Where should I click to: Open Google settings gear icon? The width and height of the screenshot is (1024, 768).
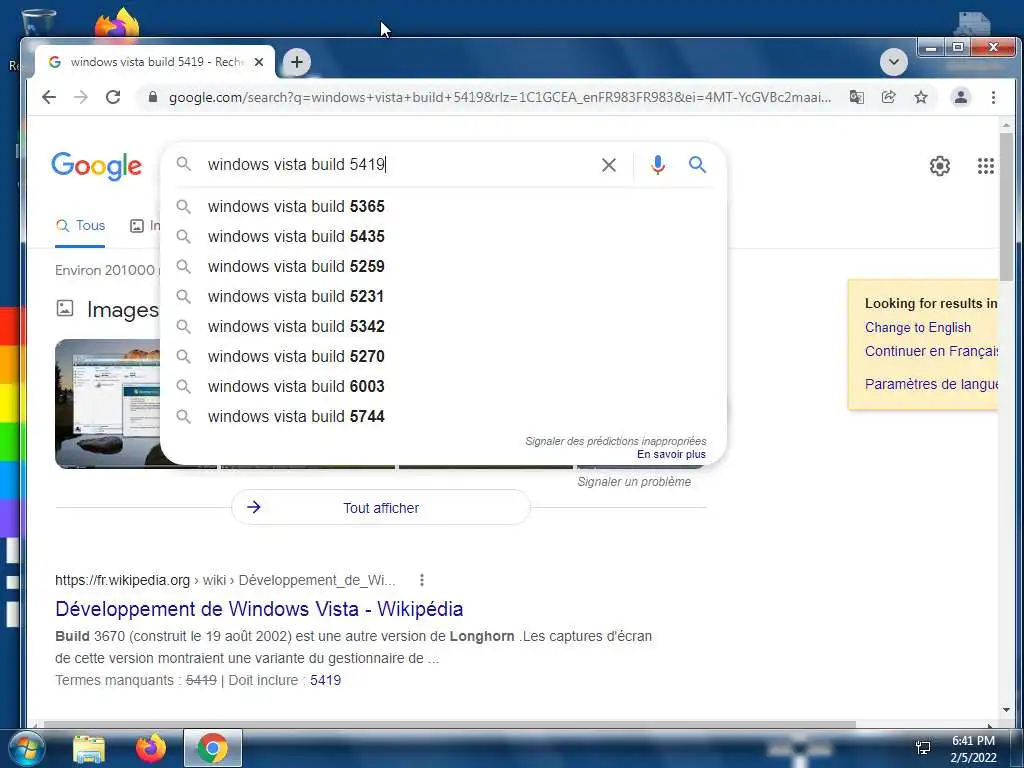coord(940,166)
